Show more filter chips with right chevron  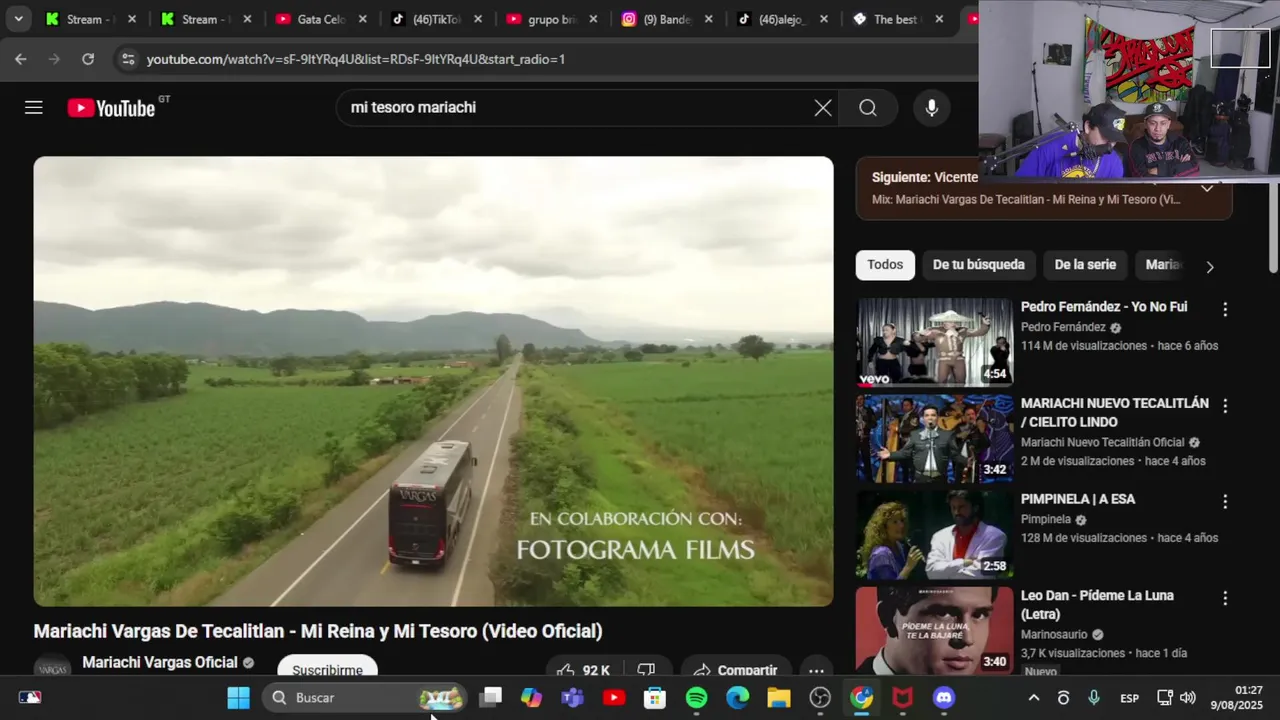(x=1210, y=267)
